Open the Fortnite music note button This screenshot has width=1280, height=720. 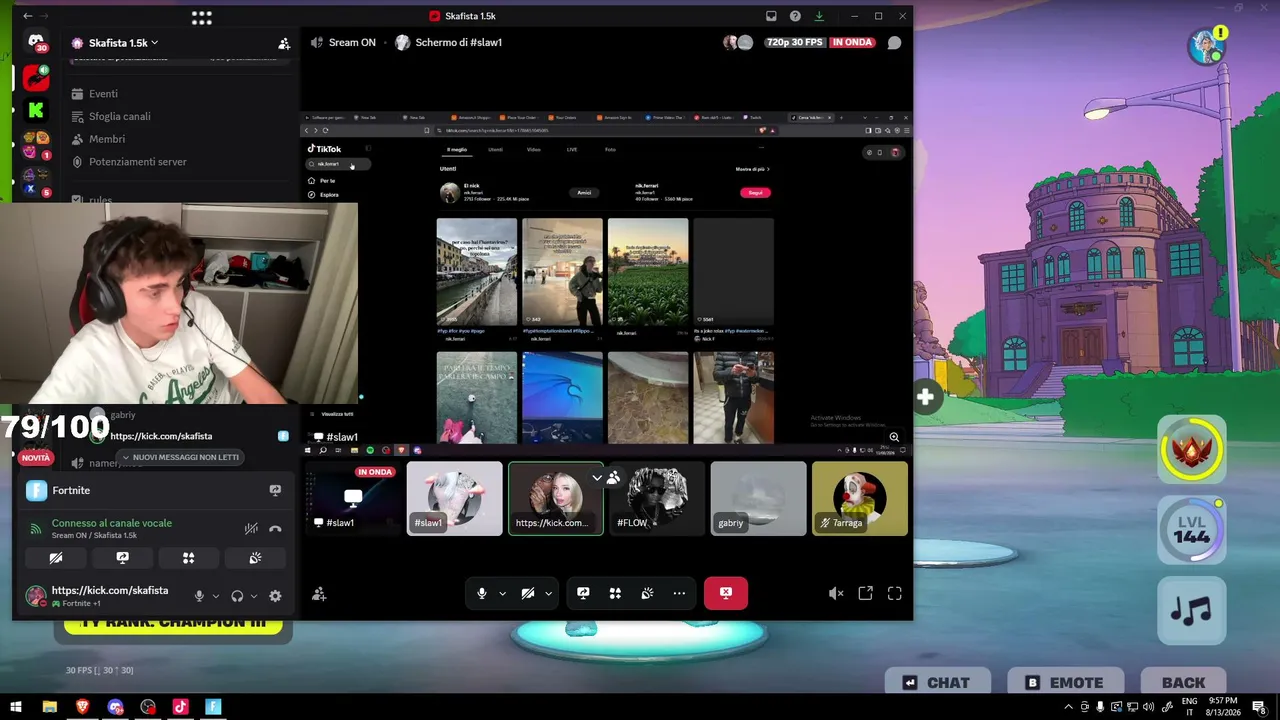[x=1191, y=610]
